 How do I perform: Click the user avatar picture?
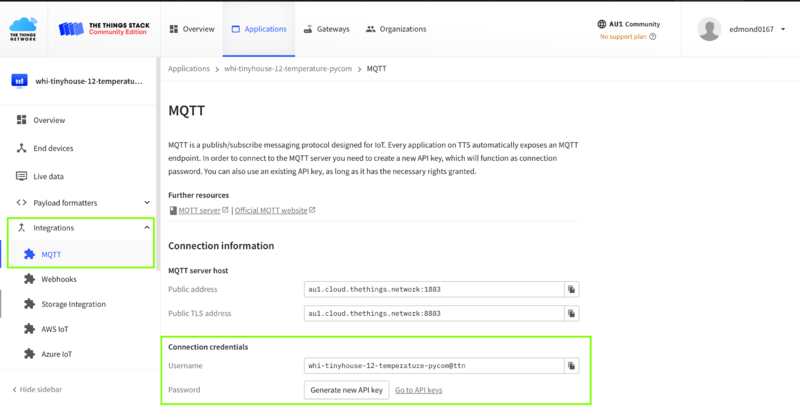[709, 29]
